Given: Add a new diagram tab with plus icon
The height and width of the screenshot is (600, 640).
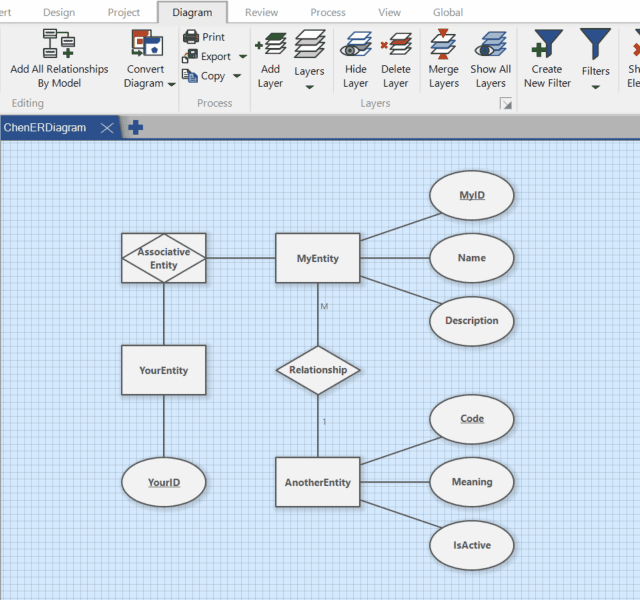Looking at the screenshot, I should click(136, 128).
